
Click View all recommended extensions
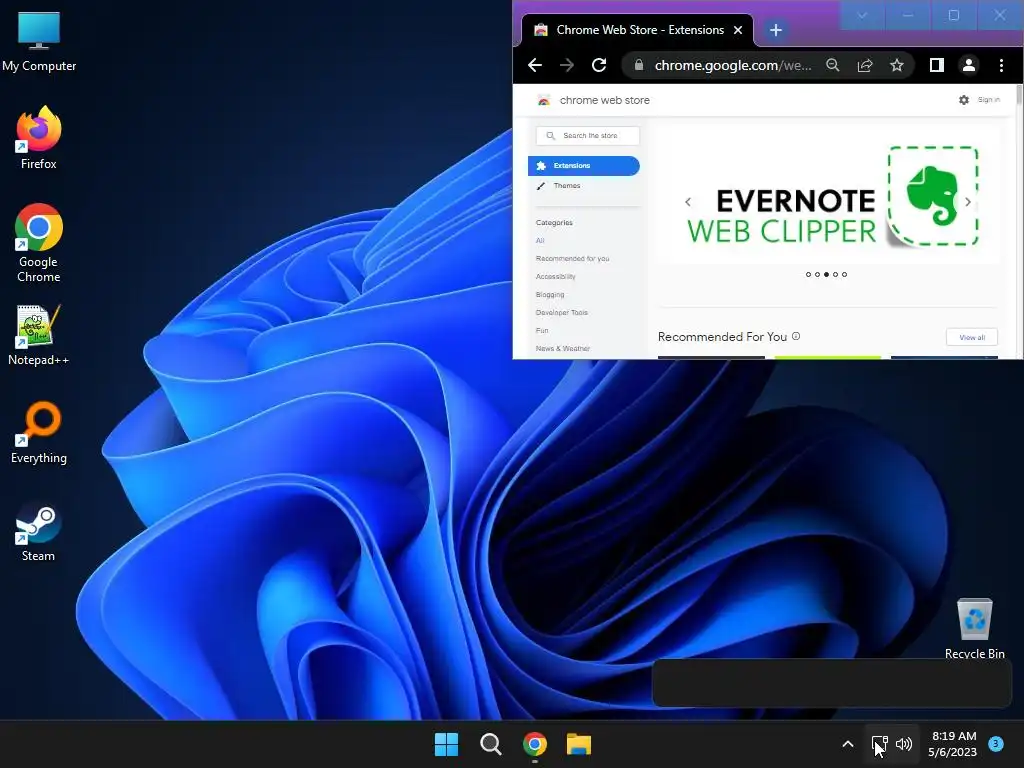[x=972, y=337]
